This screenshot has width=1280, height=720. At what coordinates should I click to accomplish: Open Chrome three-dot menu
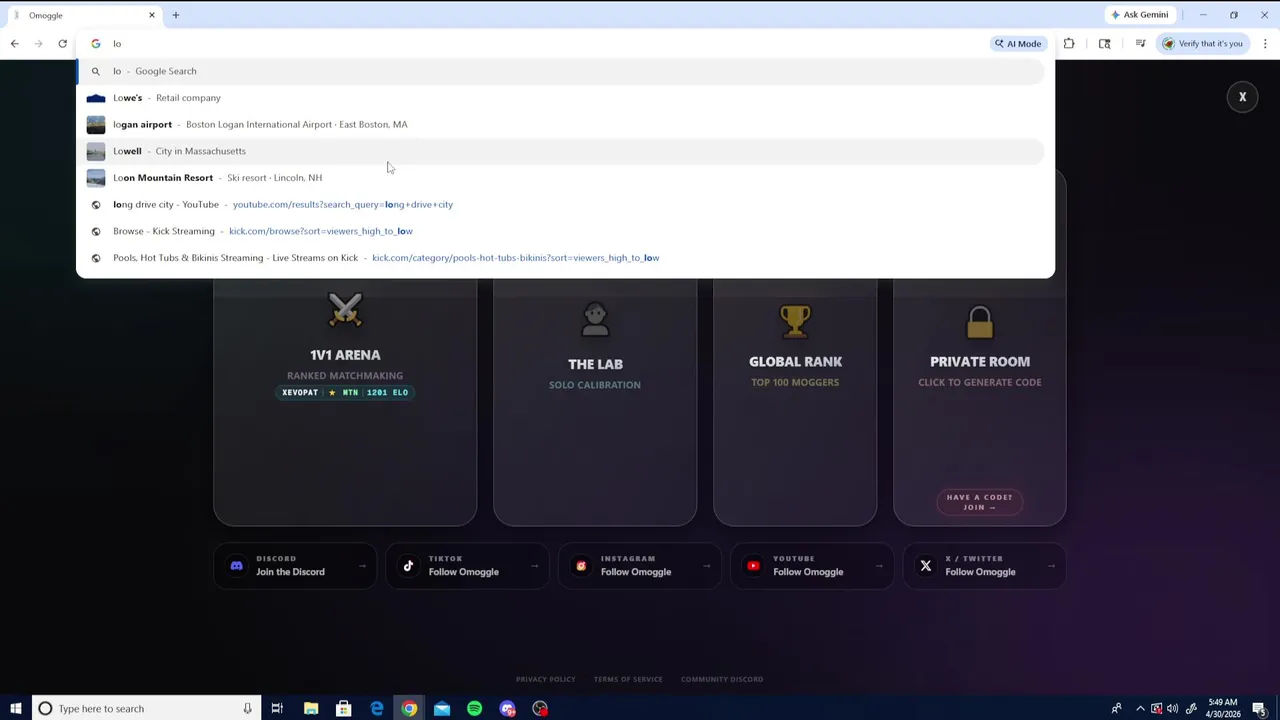pyautogui.click(x=1265, y=43)
